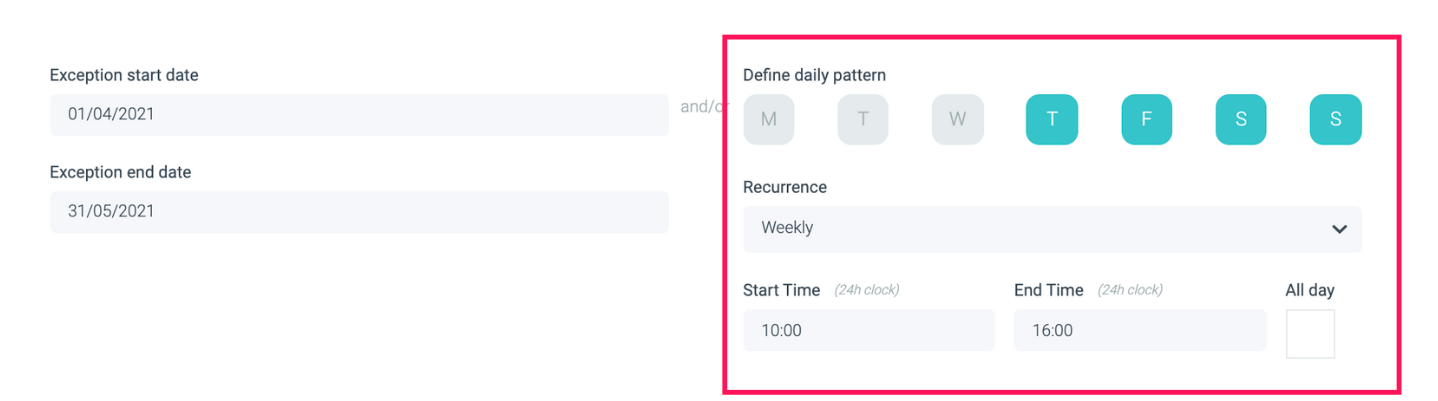The width and height of the screenshot is (1438, 401).
Task: Deselect the teal Thursday day button
Action: tap(1052, 120)
